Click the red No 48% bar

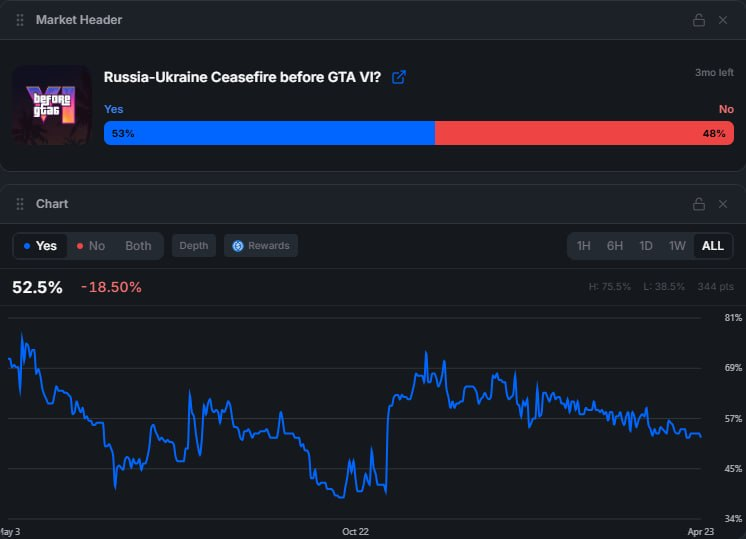coord(584,133)
